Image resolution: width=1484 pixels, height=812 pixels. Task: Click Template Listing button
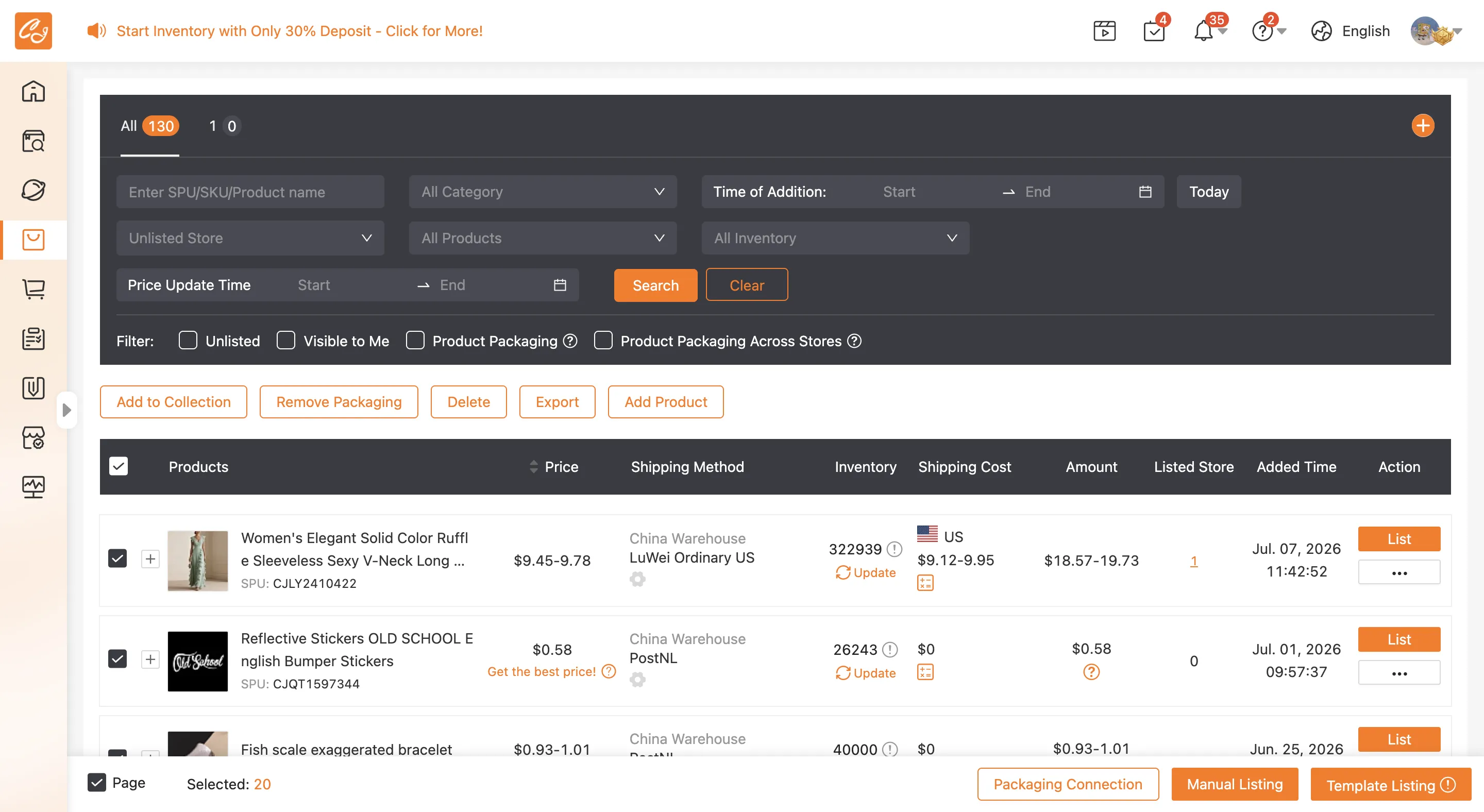tap(1390, 784)
